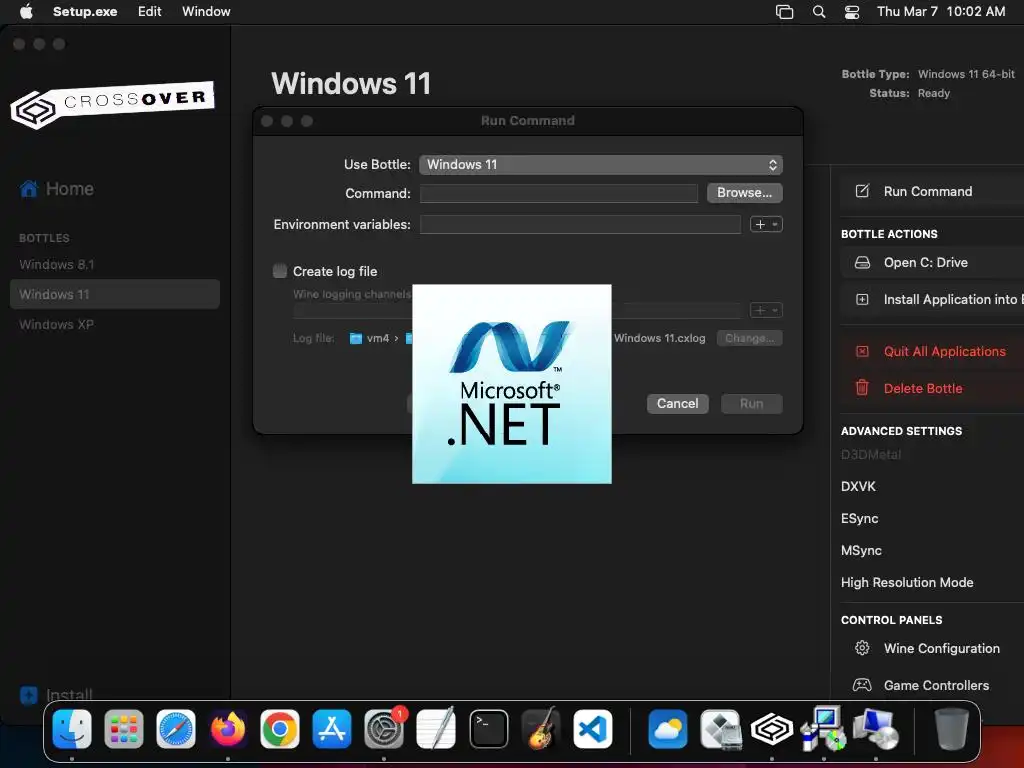1024x768 pixels.
Task: Open App Store from the Dock
Action: tap(332, 729)
